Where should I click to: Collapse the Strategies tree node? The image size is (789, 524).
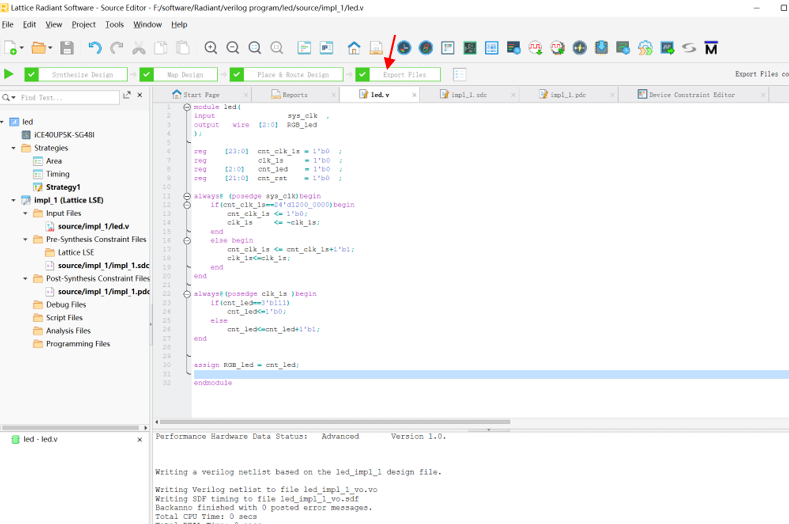click(x=14, y=148)
